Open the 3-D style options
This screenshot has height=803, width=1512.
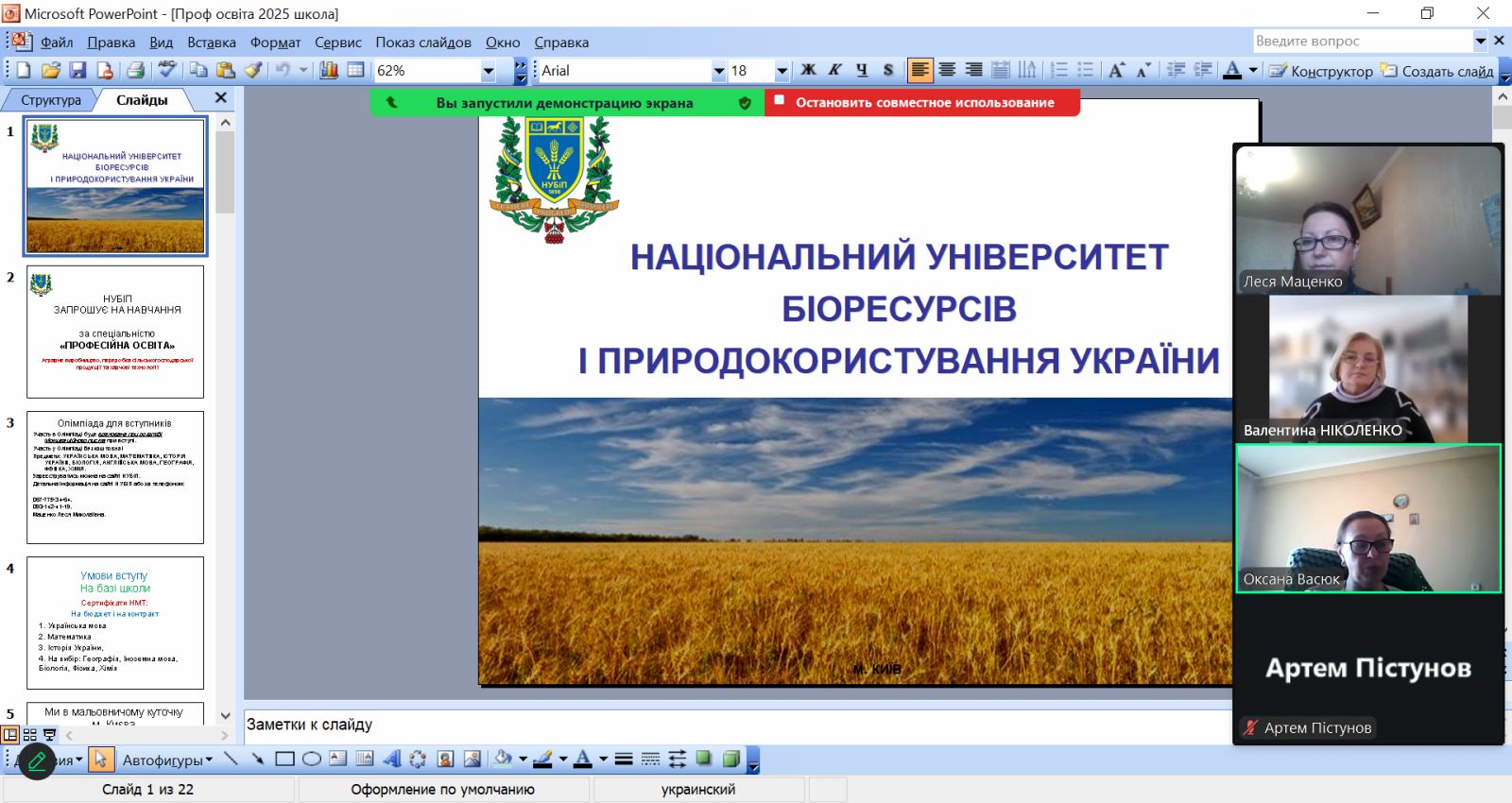(730, 759)
